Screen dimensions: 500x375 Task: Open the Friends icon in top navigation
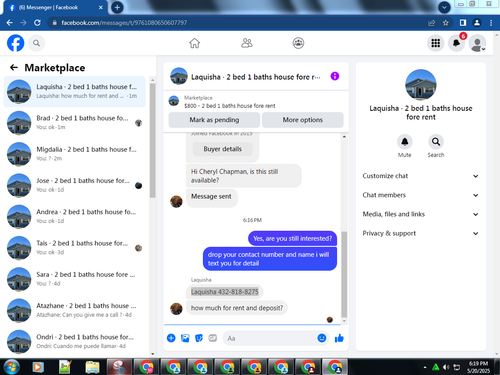247,43
